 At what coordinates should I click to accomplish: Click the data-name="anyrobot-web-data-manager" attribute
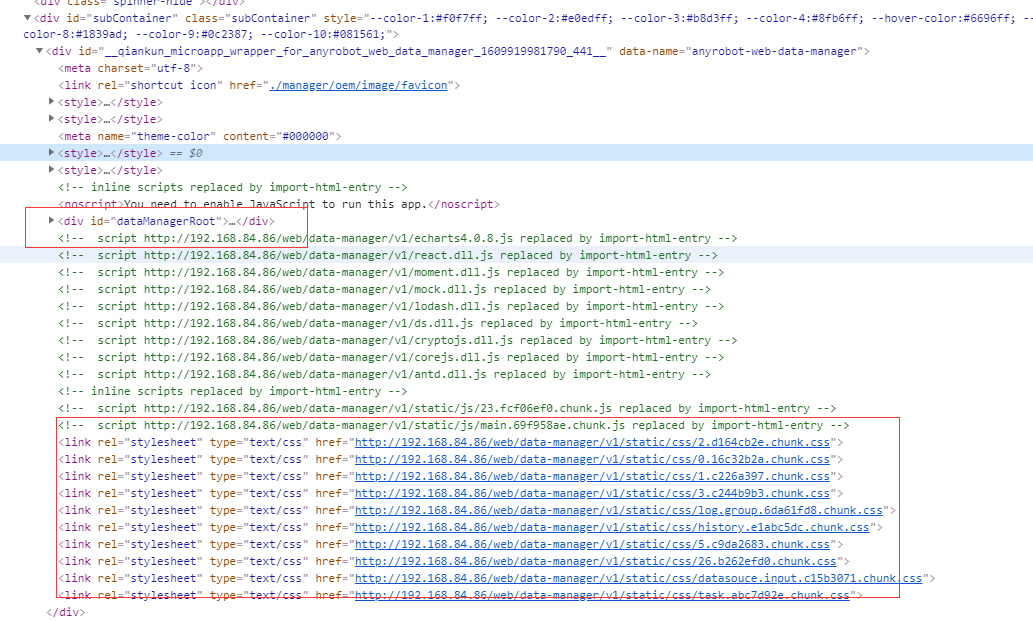[740, 51]
